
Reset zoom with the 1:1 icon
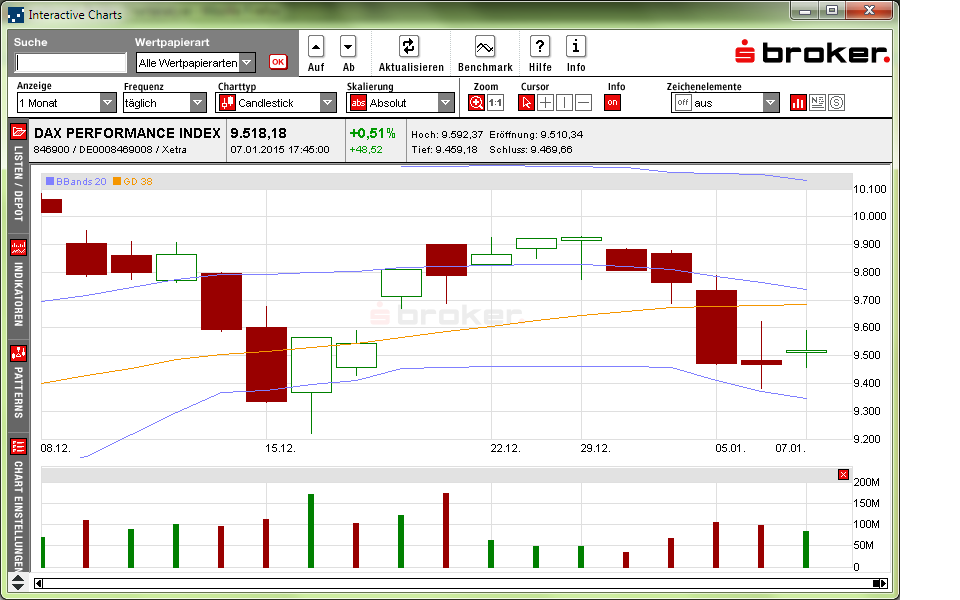point(495,103)
